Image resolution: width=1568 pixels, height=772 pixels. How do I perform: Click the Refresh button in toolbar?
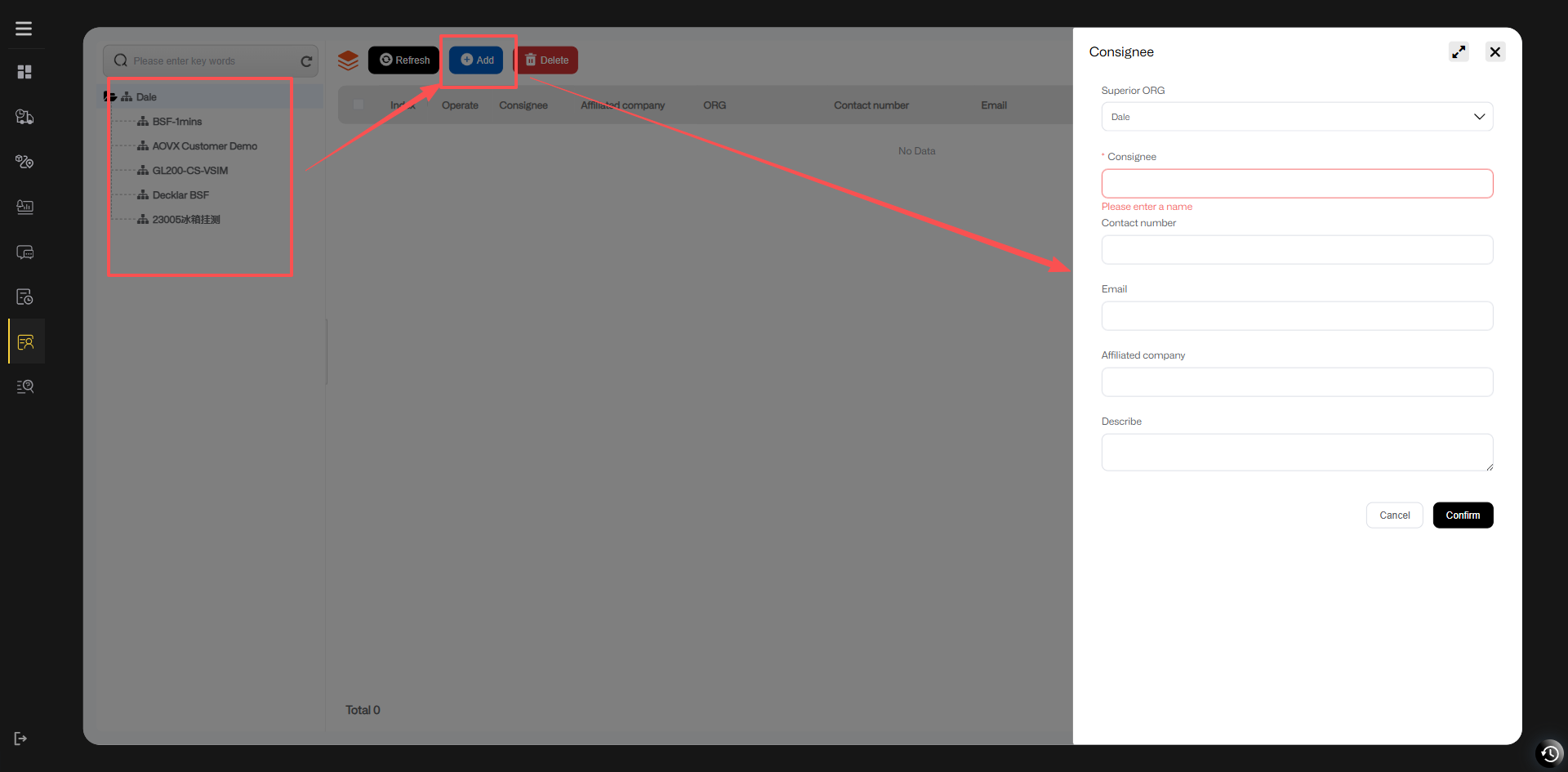click(x=404, y=60)
